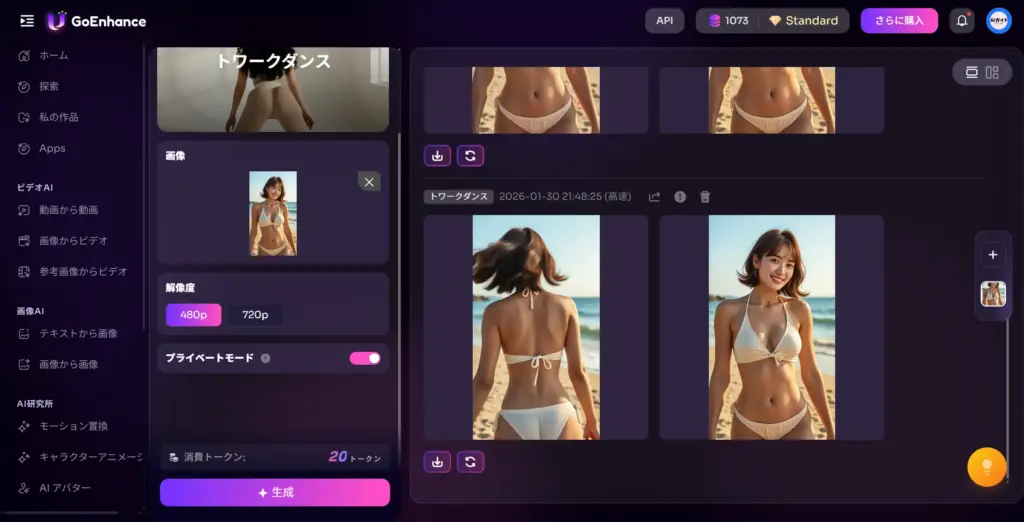Open the 1073 token balance
Viewport: 1024px width, 522px height.
[728, 21]
